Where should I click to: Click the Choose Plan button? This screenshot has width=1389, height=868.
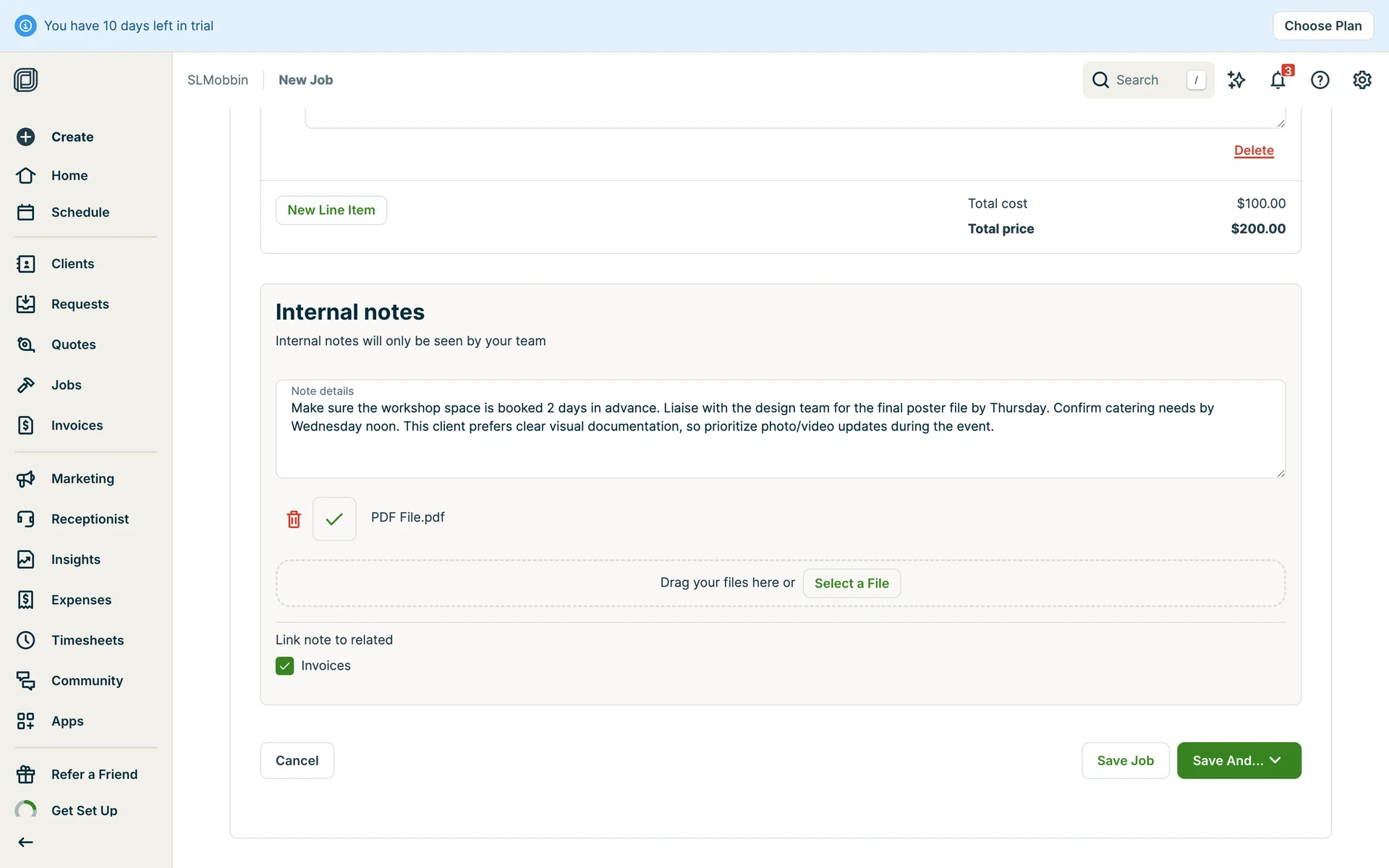[1322, 26]
